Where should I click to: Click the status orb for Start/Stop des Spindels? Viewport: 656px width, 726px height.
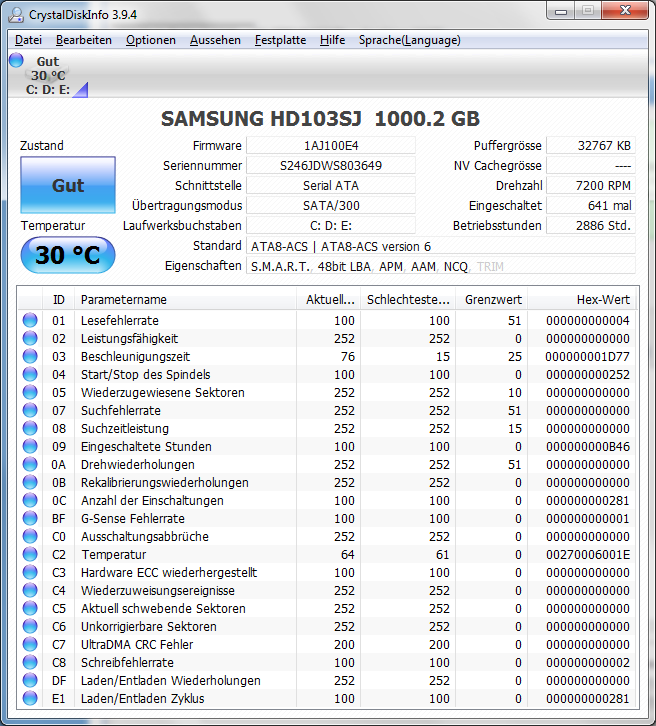click(30, 375)
